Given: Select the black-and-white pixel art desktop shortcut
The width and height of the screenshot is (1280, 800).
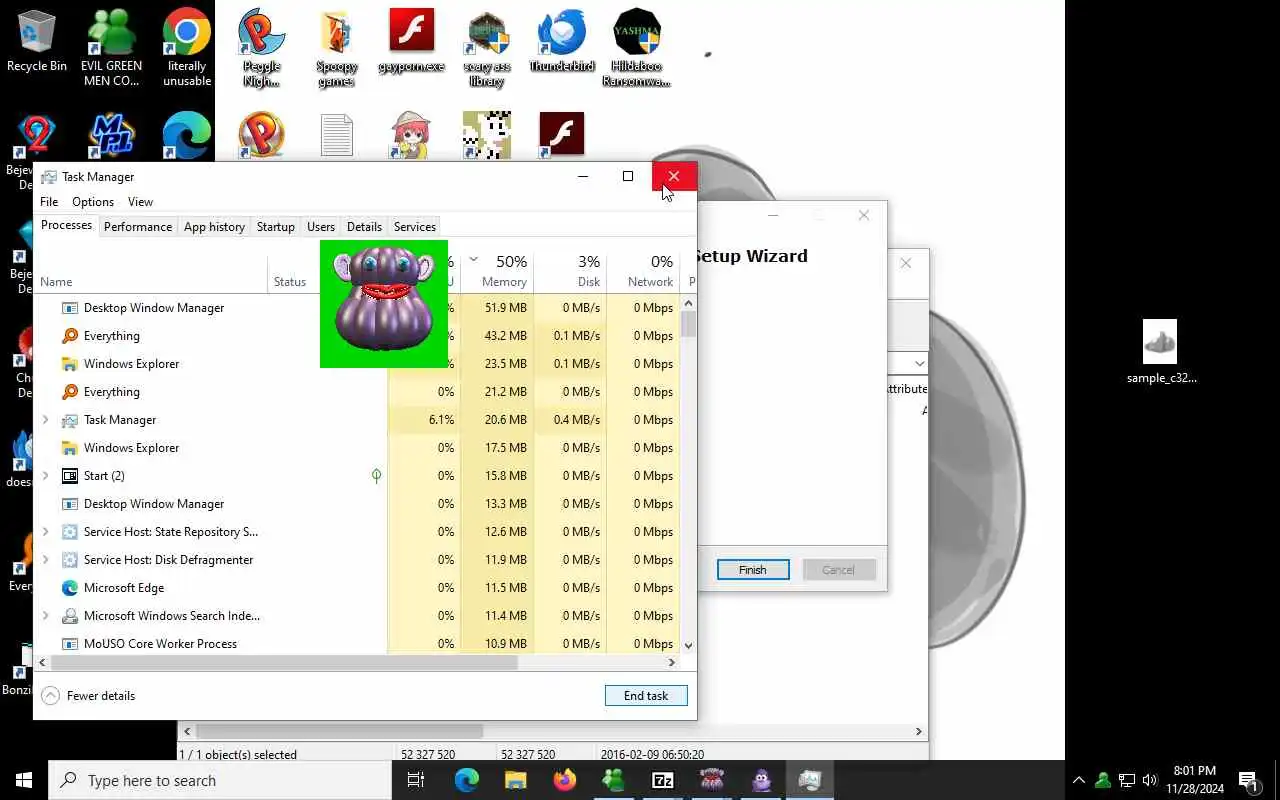Looking at the screenshot, I should [x=487, y=136].
